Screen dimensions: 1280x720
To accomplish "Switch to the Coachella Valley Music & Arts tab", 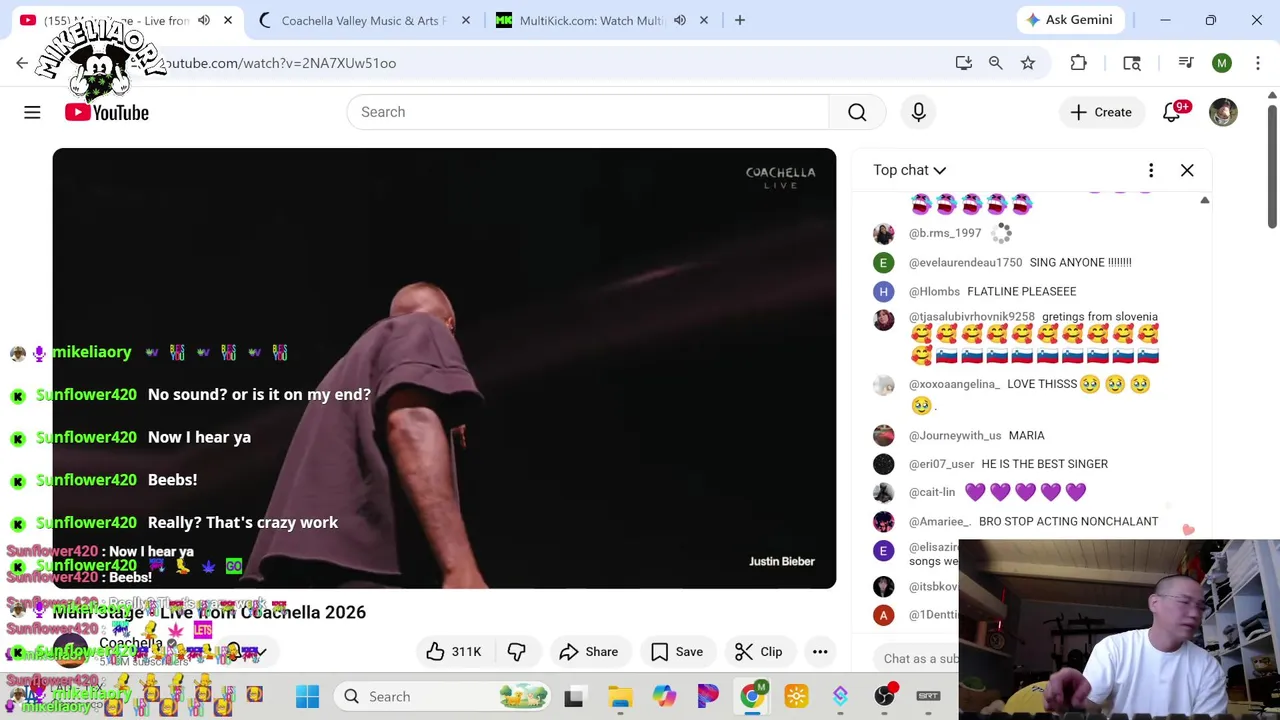I will (363, 20).
